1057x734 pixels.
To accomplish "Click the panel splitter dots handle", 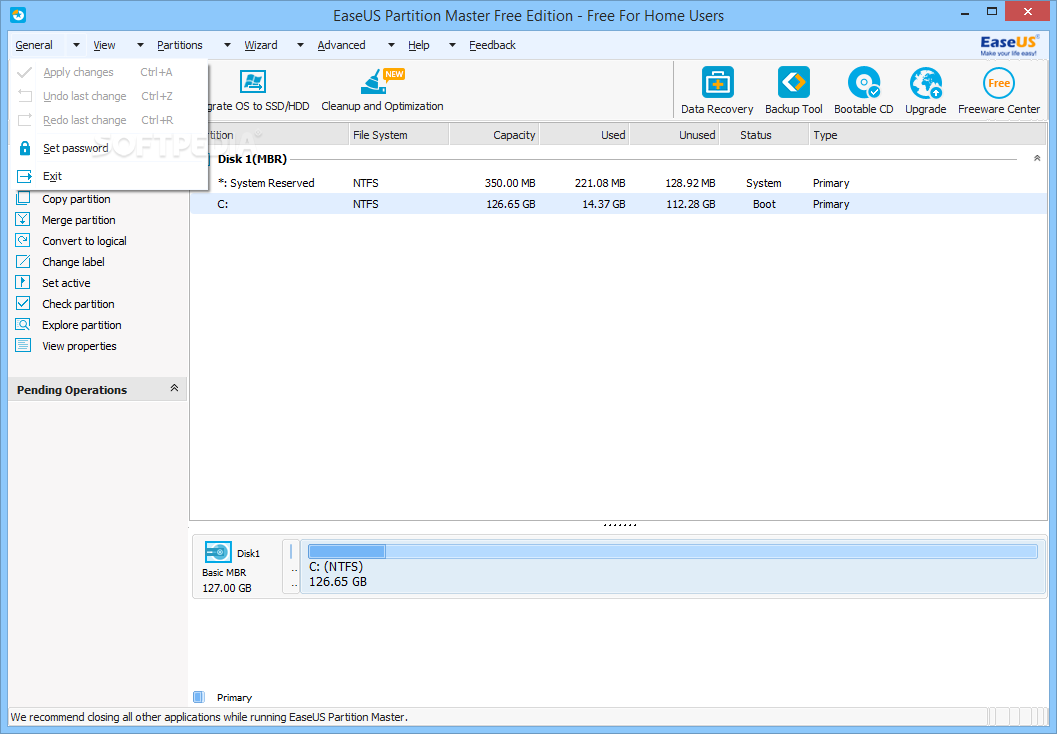I will [x=620, y=524].
